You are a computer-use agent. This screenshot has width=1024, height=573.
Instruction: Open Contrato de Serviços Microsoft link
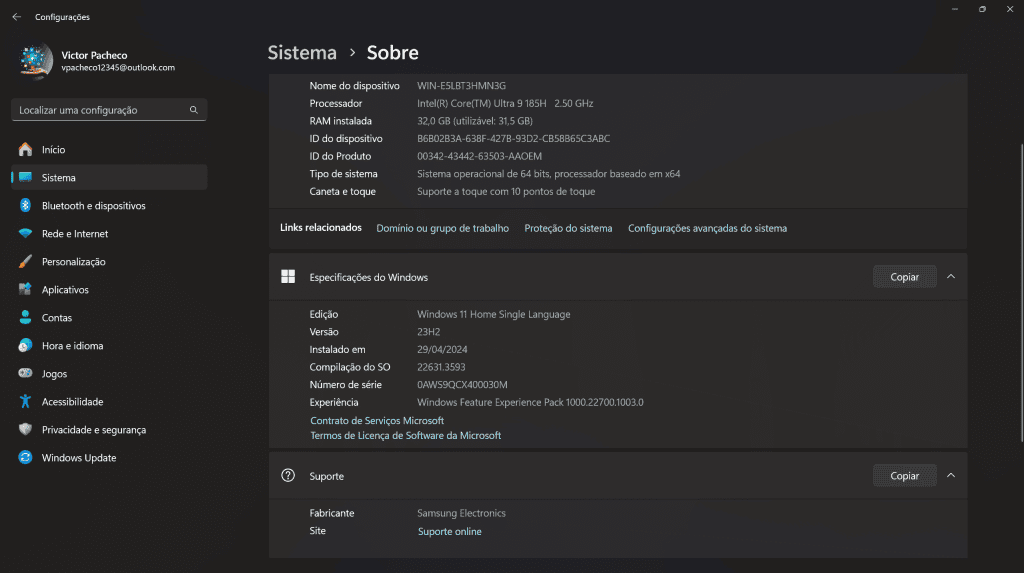click(x=377, y=420)
